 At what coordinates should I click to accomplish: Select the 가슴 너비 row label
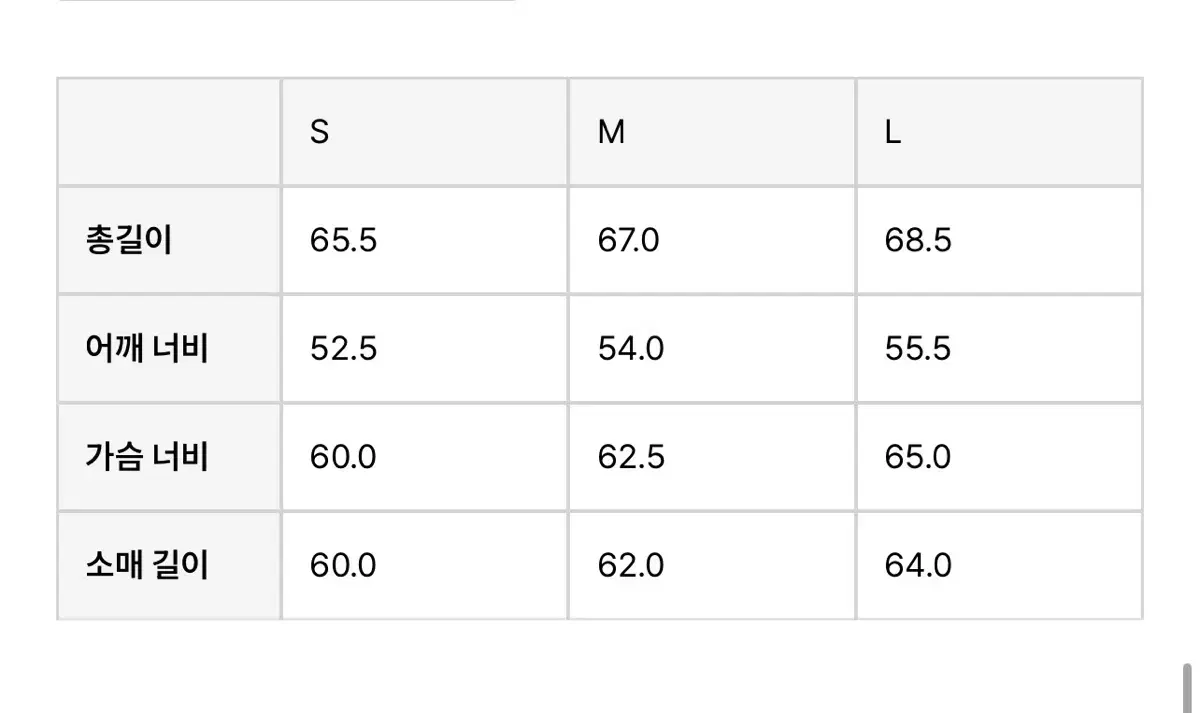[147, 457]
